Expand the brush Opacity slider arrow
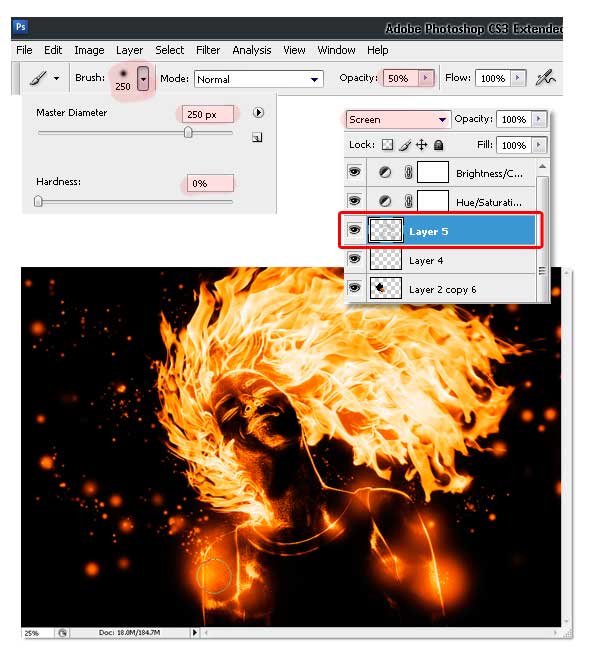The width and height of the screenshot is (600, 652). coord(427,78)
